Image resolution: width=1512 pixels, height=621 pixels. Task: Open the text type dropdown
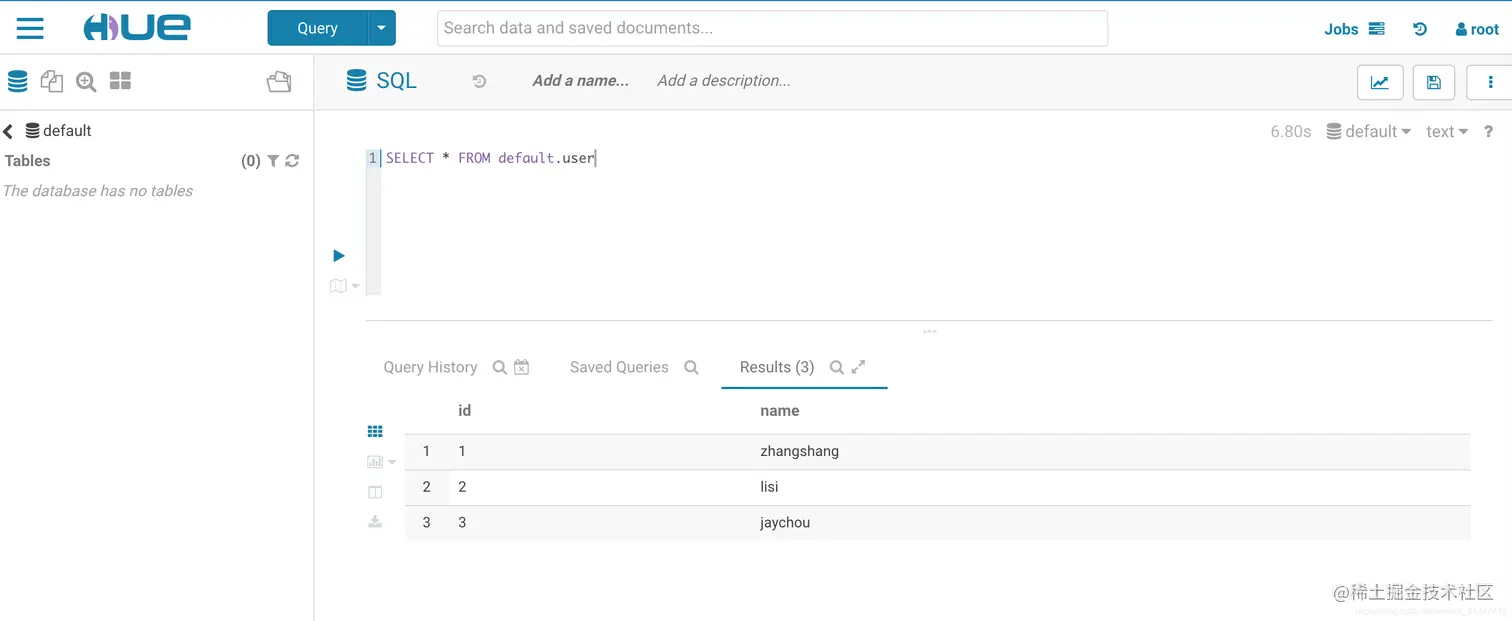(1446, 132)
